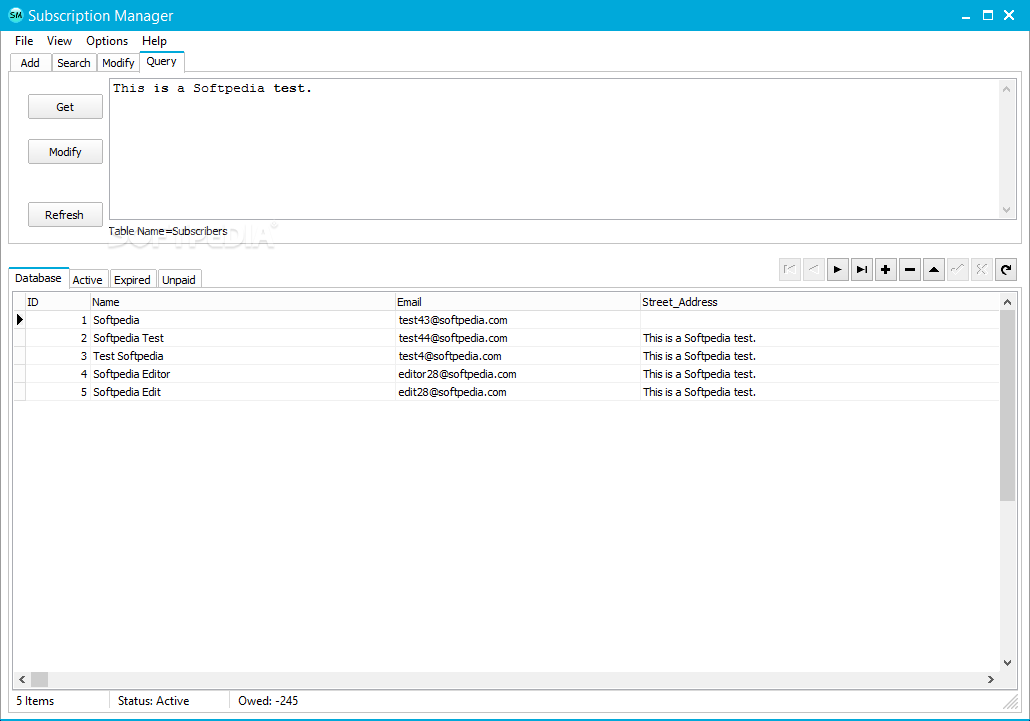The image size is (1030, 721).
Task: Click grid horizontal scroll right arrow
Action: (x=991, y=679)
